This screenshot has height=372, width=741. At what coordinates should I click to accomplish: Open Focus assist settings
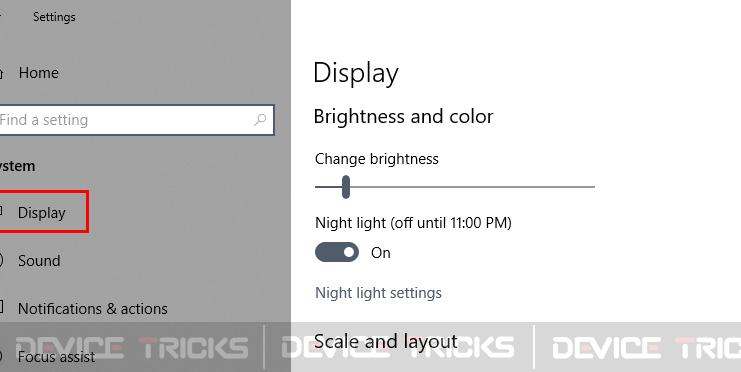click(56, 356)
